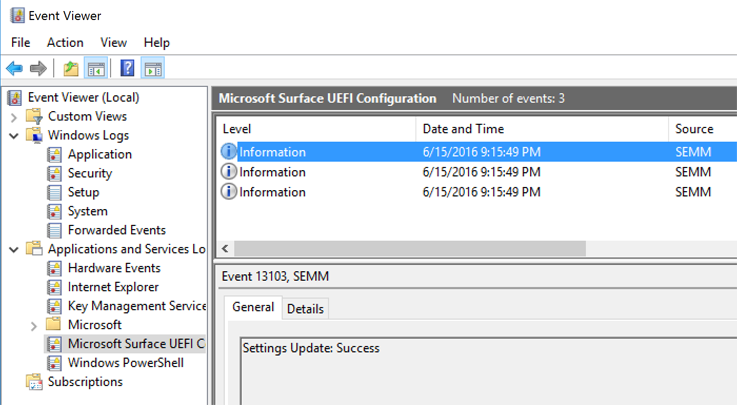737x405 pixels.
Task: Open the Windows PowerShell log
Action: tap(125, 363)
